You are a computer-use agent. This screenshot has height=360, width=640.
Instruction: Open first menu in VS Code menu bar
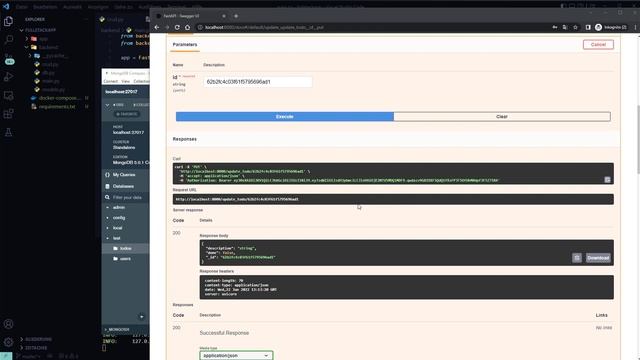point(22,7)
